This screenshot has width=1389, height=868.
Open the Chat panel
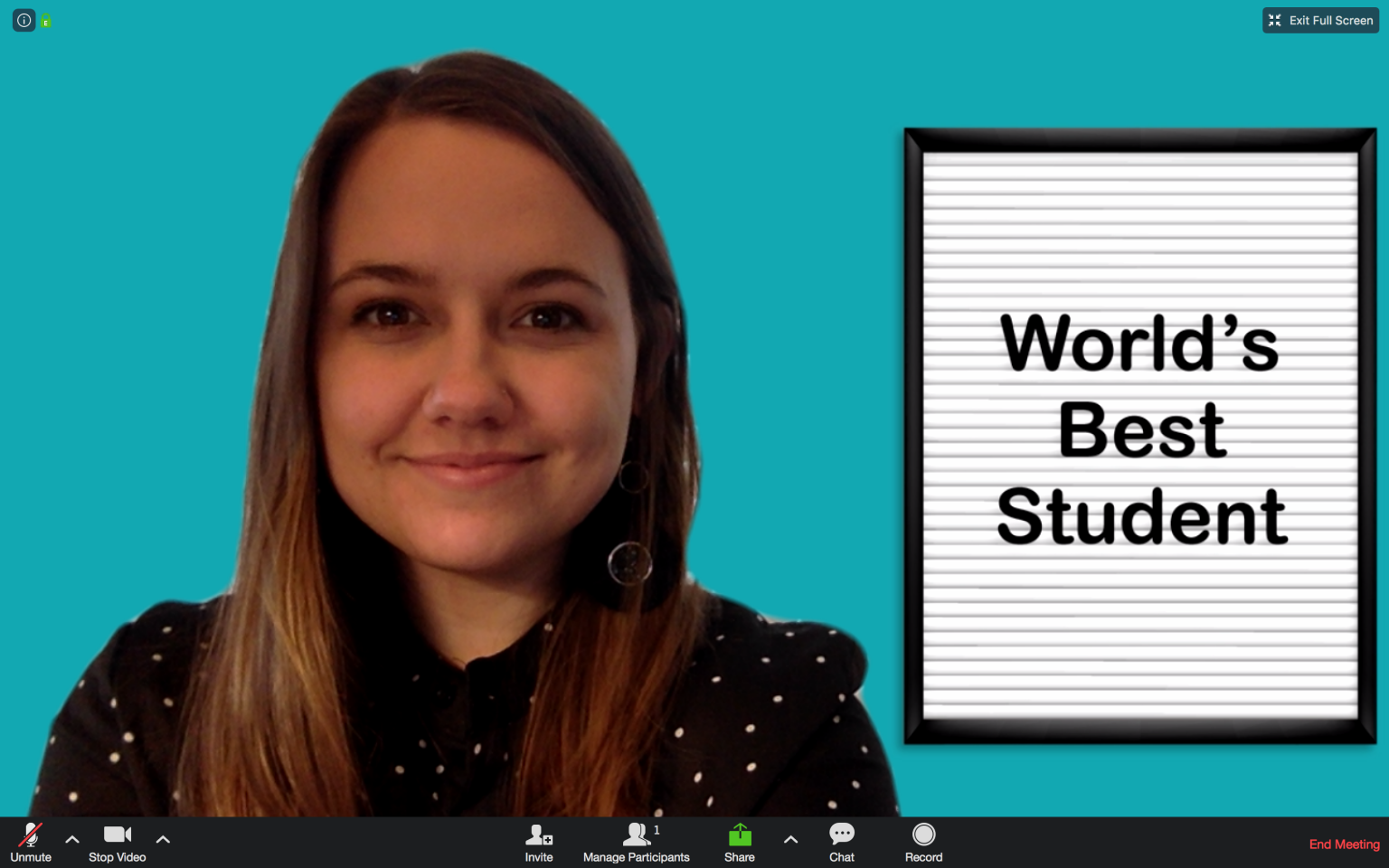pyautogui.click(x=841, y=834)
